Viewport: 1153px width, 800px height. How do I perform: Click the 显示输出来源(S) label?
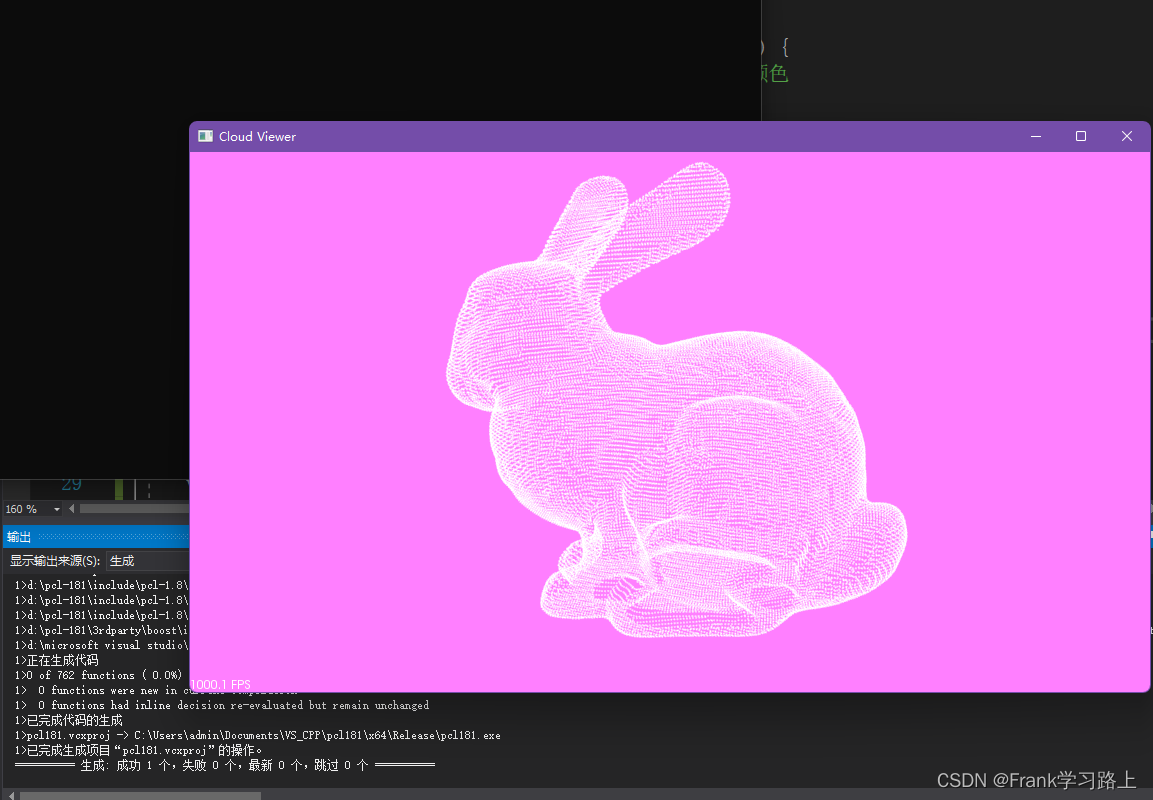click(x=54, y=561)
